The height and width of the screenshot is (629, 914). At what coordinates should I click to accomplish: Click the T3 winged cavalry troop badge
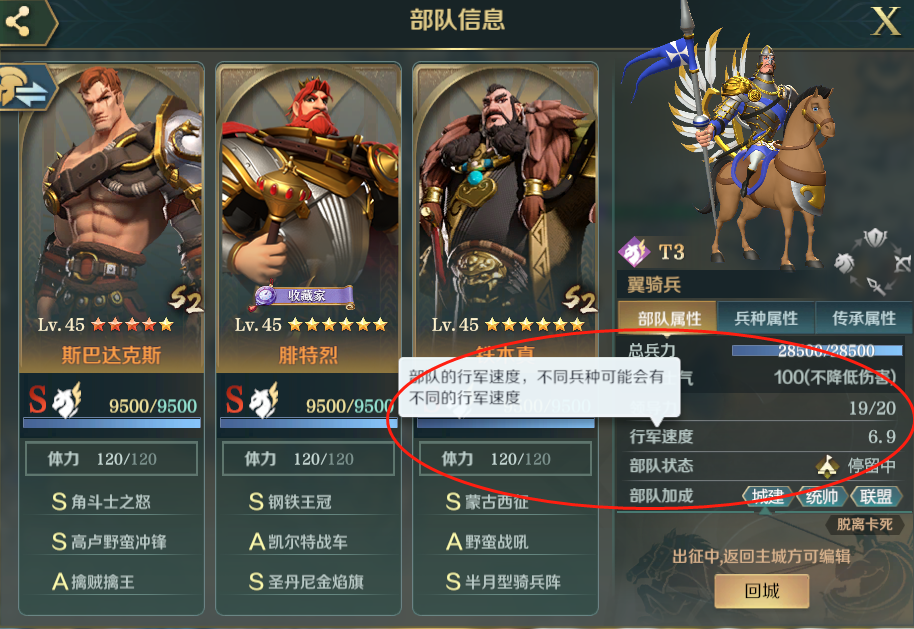pos(634,252)
